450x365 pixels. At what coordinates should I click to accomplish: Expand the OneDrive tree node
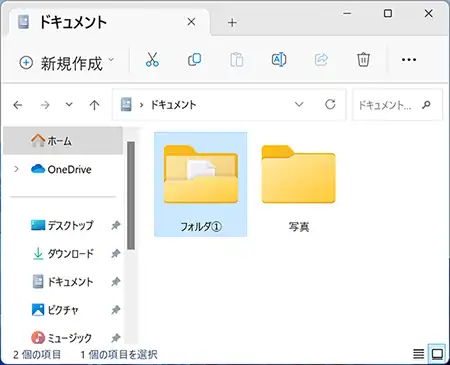16,169
